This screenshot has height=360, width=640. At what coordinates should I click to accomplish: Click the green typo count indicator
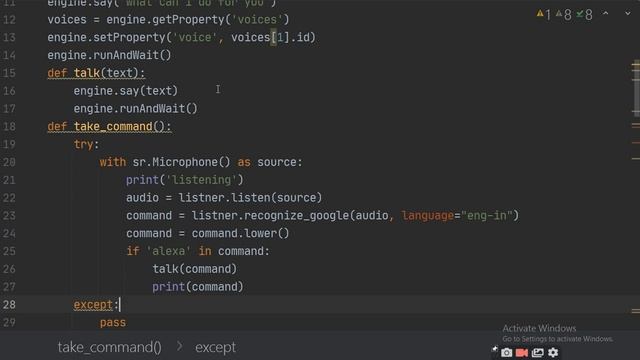[x=584, y=15]
